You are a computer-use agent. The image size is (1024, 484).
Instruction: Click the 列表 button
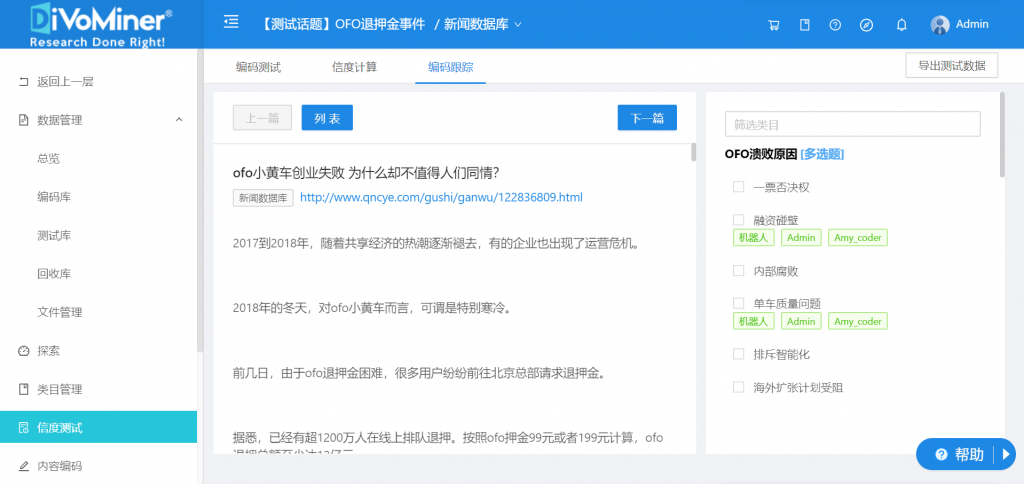click(327, 118)
